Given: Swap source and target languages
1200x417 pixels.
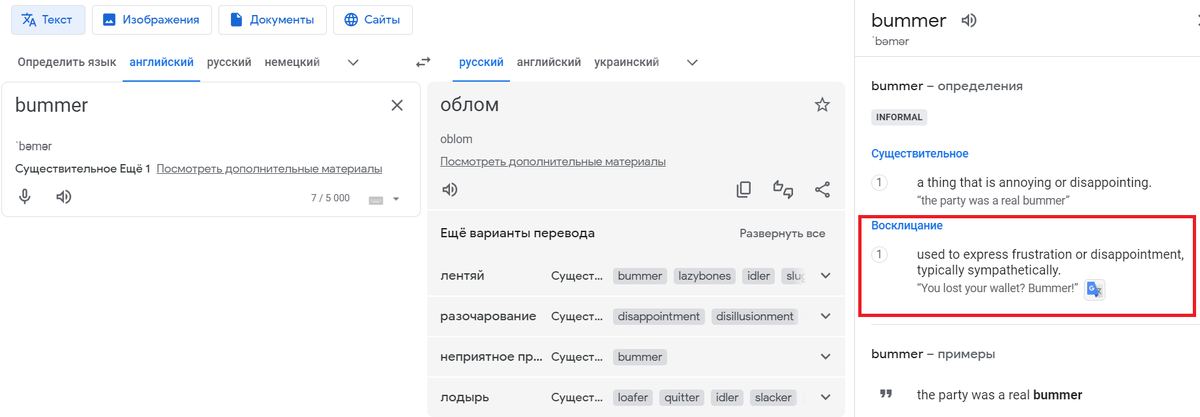Looking at the screenshot, I should click(423, 62).
